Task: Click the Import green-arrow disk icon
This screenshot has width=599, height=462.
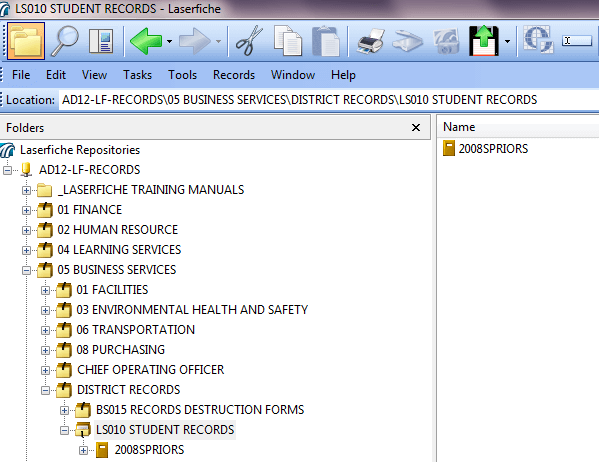Action: (x=484, y=41)
